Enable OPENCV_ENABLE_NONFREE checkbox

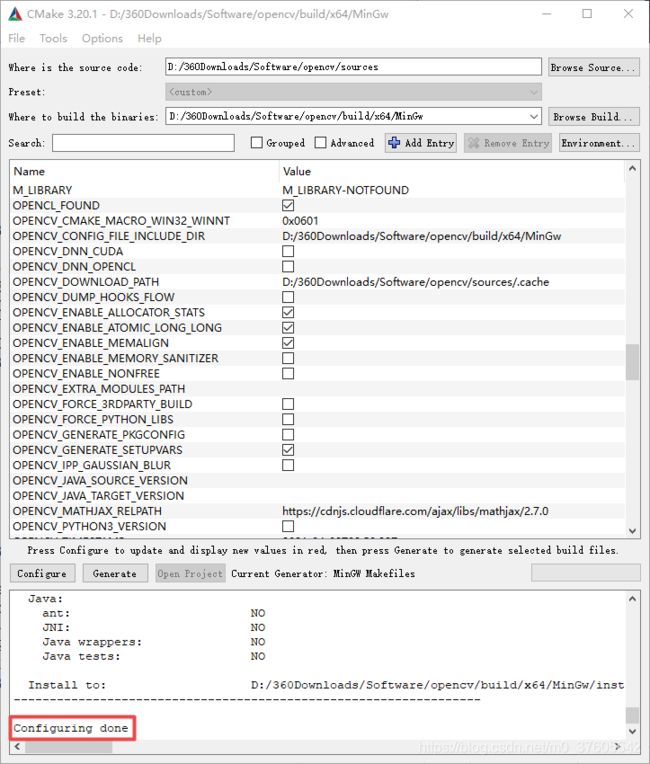288,373
